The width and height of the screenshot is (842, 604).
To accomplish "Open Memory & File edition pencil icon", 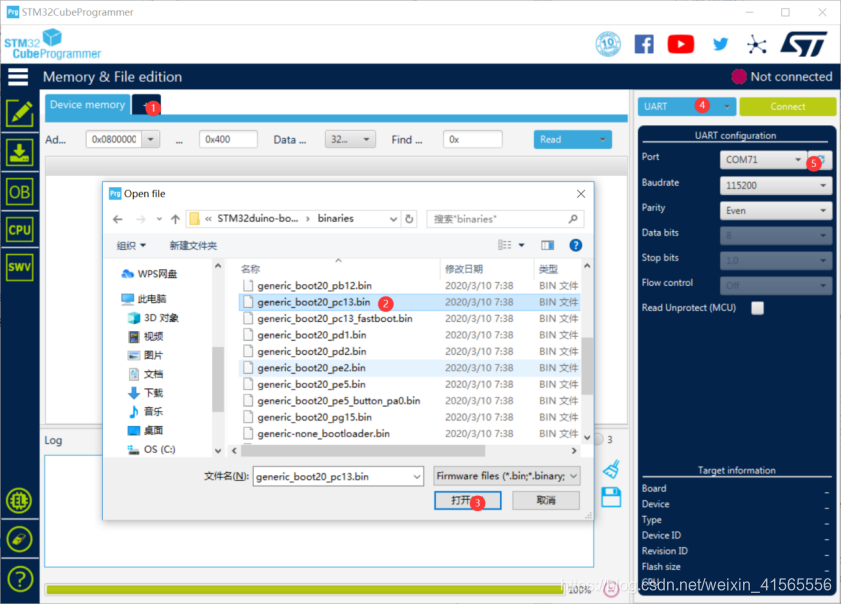I will click(x=20, y=113).
